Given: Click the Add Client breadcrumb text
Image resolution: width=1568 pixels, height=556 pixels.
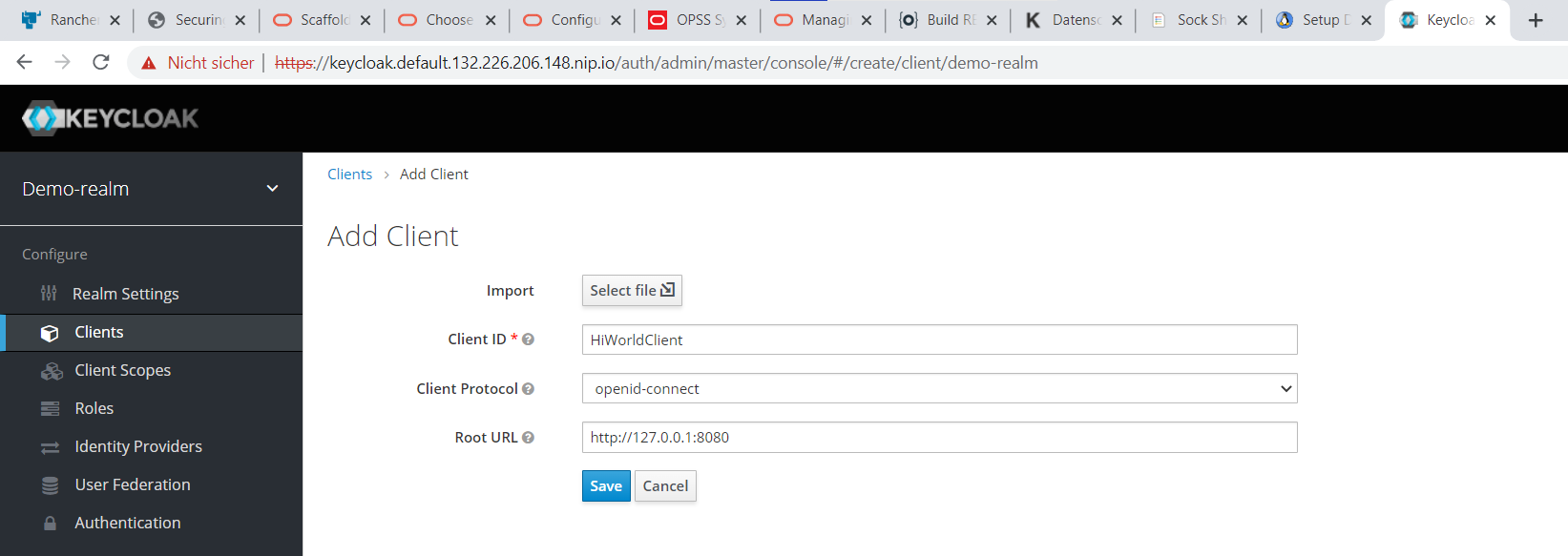Looking at the screenshot, I should (434, 174).
